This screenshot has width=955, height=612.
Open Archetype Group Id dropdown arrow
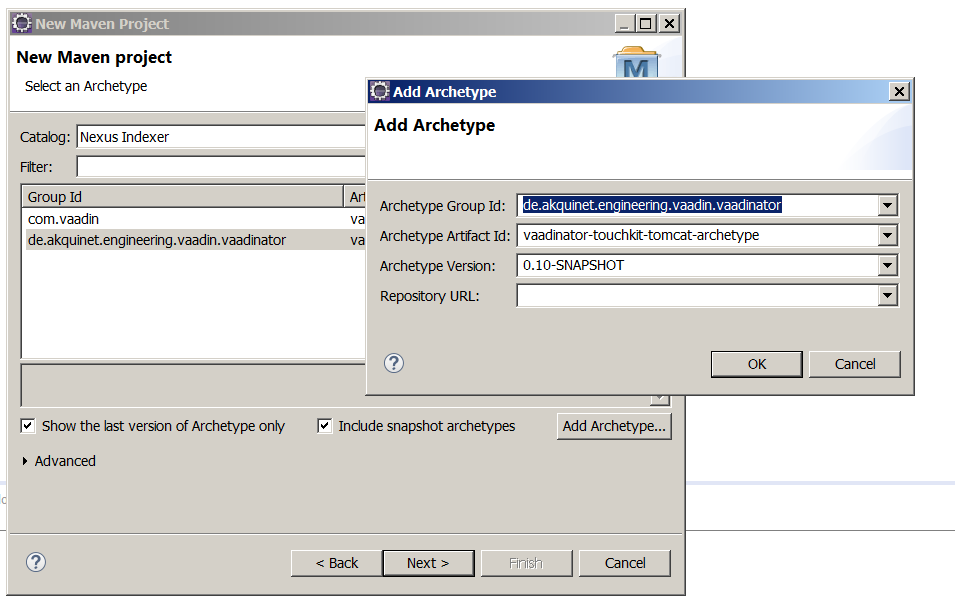click(887, 205)
